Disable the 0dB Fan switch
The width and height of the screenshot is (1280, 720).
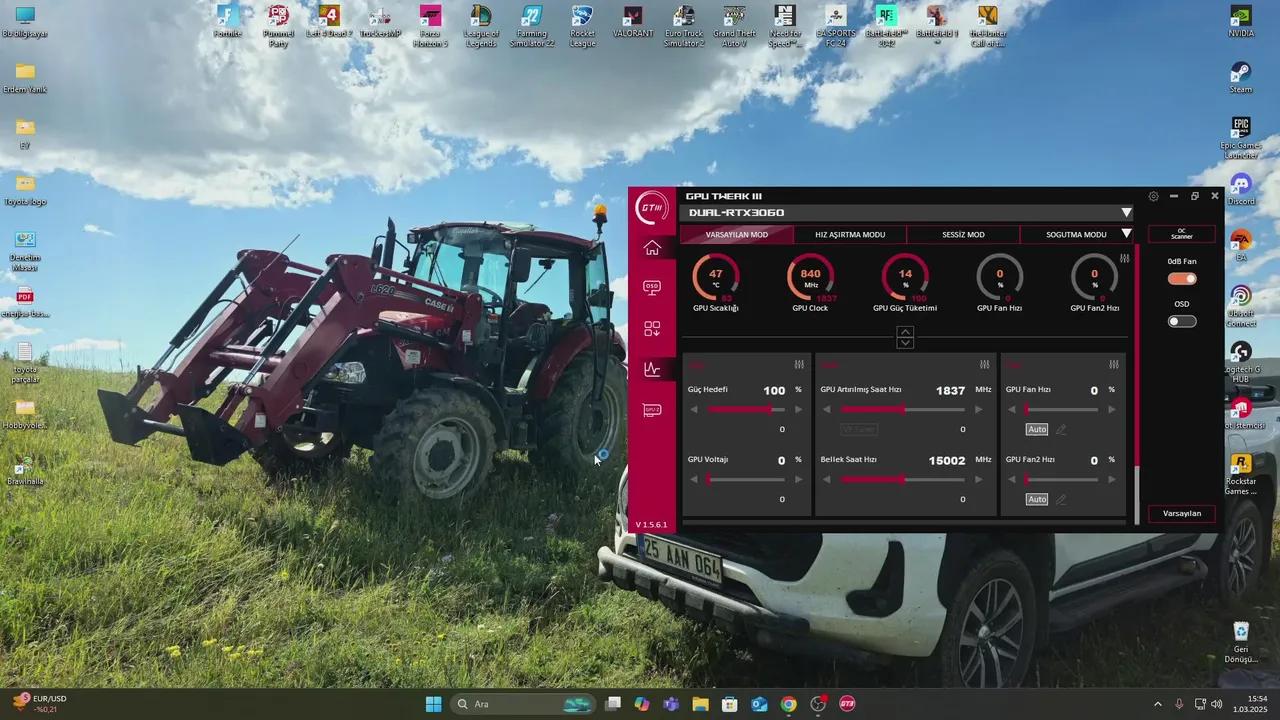pos(1182,279)
